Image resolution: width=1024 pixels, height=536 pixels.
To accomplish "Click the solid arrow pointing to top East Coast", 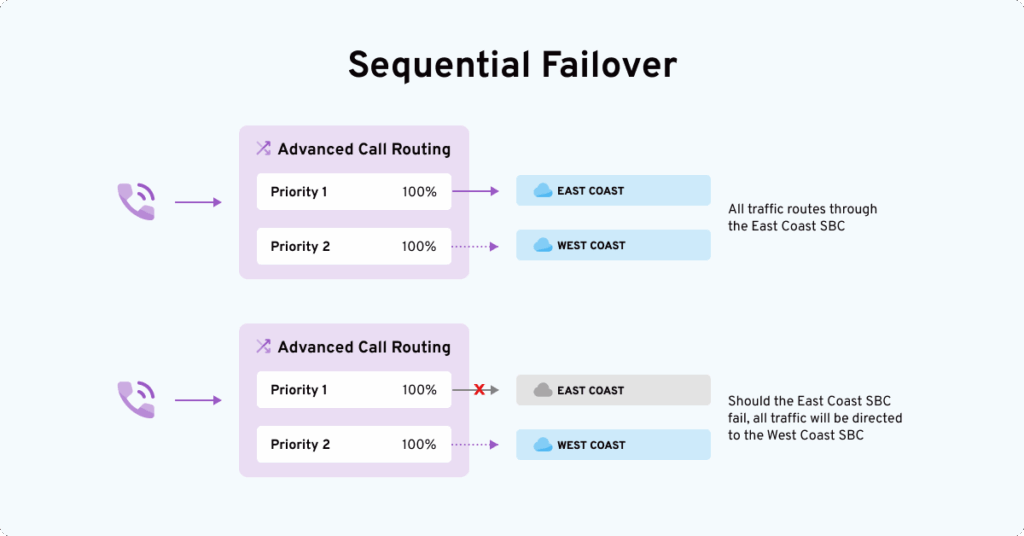I will point(476,191).
